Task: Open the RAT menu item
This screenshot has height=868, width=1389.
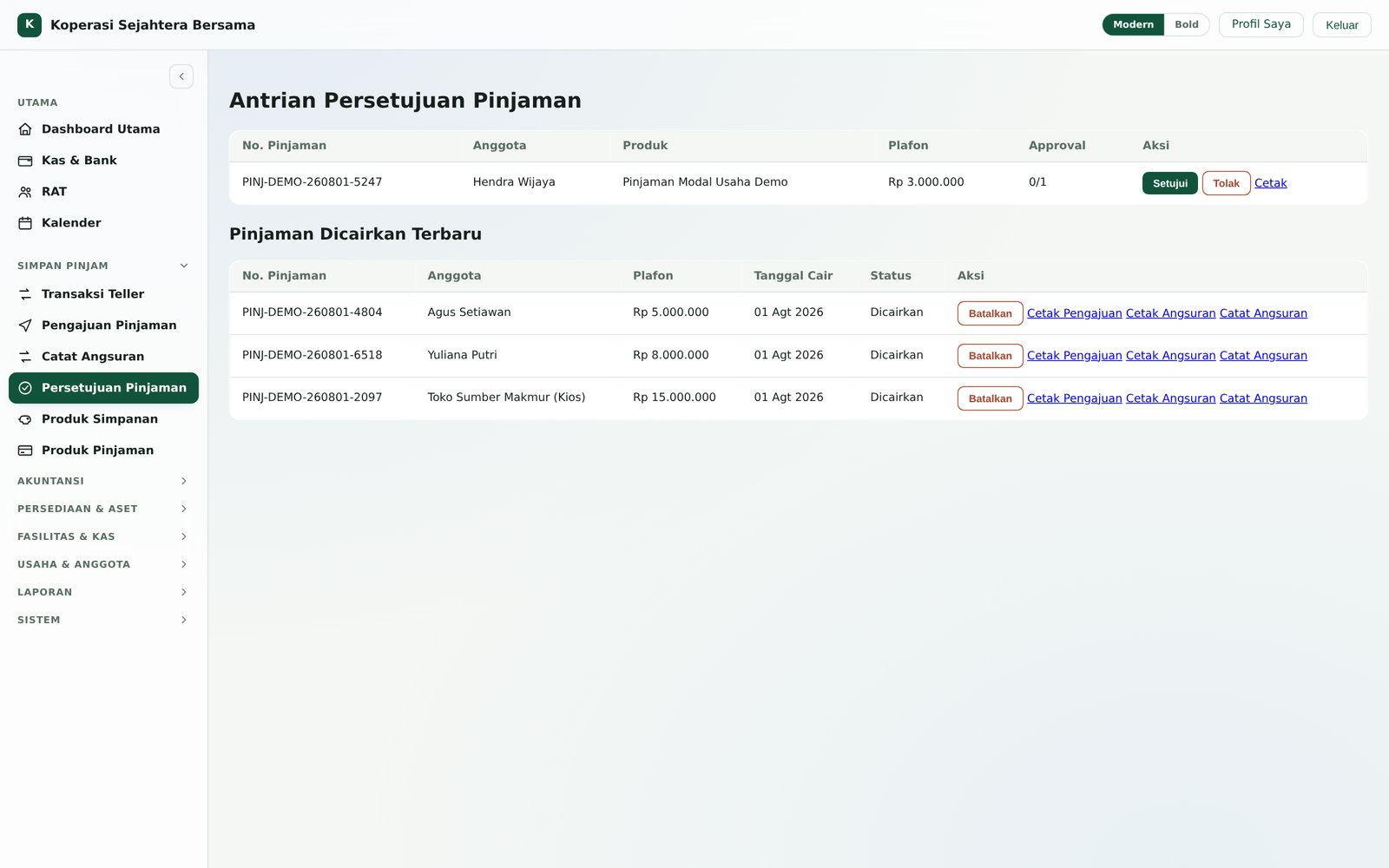Action: (x=103, y=192)
